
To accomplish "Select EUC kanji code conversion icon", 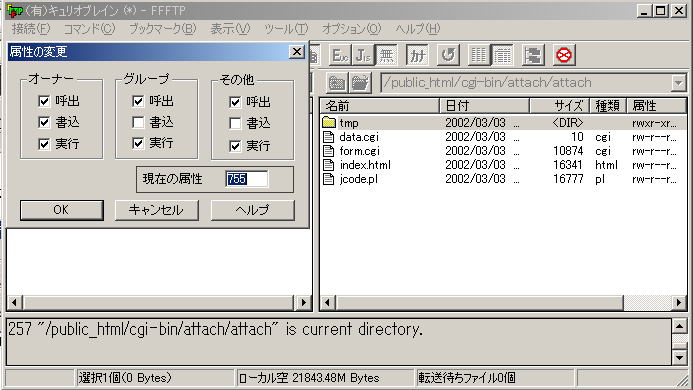I will (x=340, y=56).
